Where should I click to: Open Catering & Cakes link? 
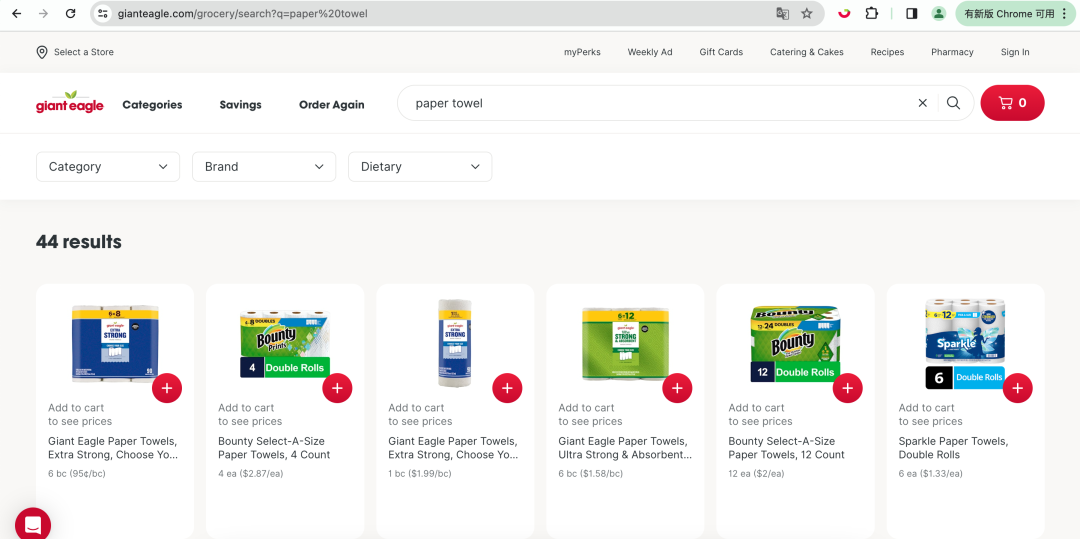pyautogui.click(x=807, y=52)
